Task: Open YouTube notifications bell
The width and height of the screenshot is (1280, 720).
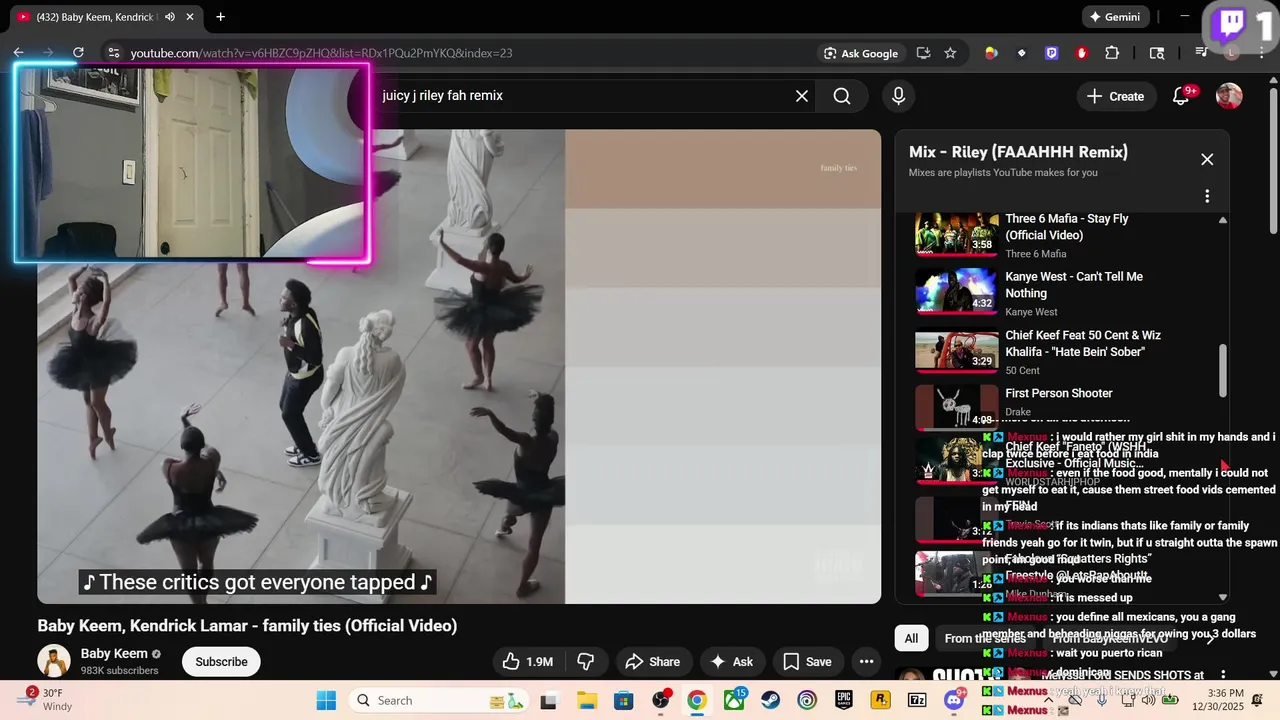Action: 1181,96
